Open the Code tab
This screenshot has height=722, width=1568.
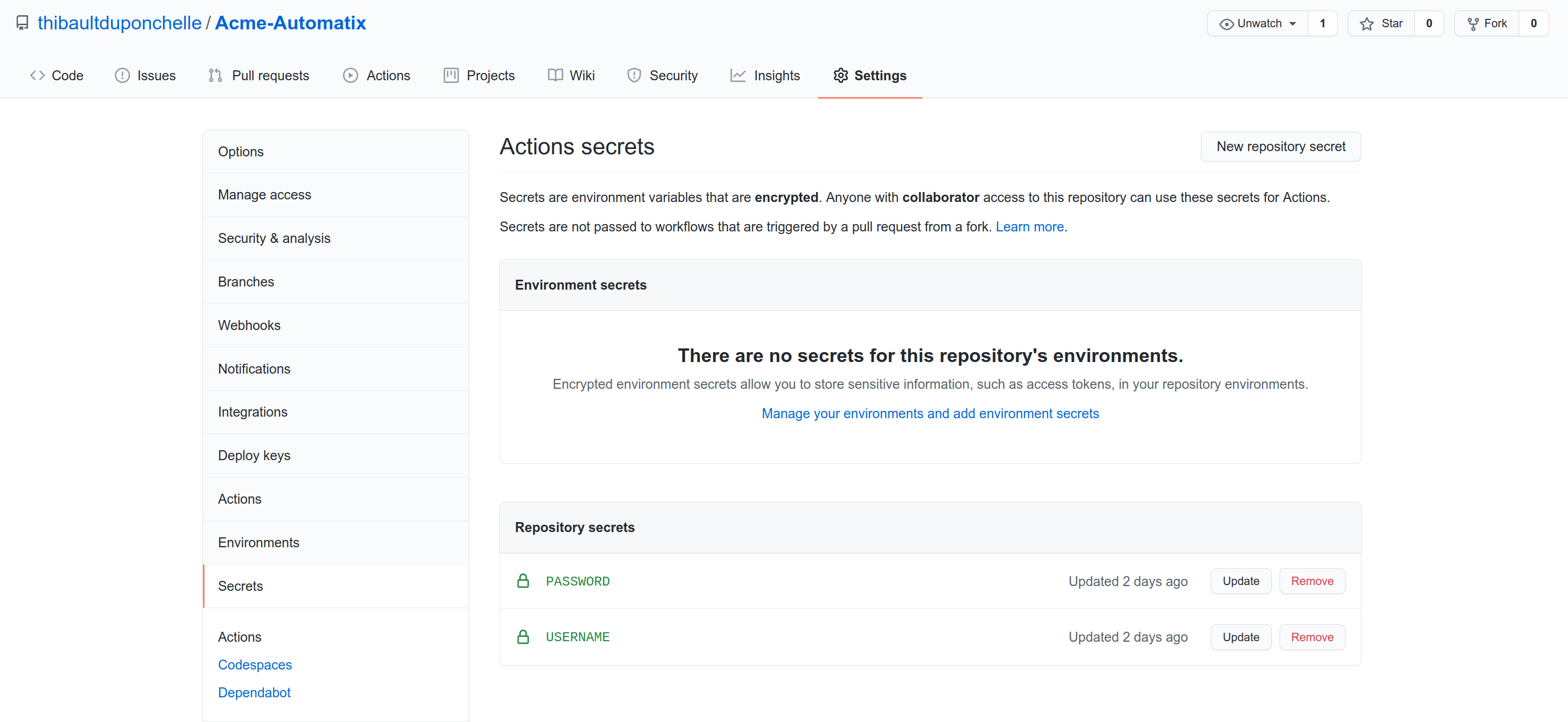pos(57,76)
